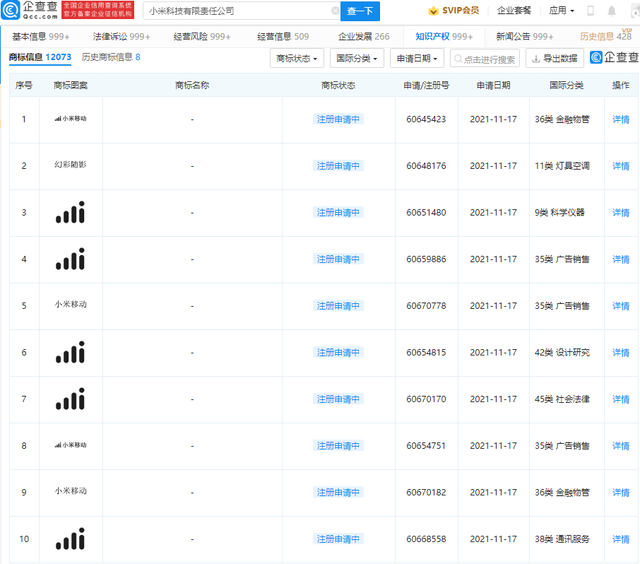Click the 查一下 search button
Viewport: 640px width, 564px height.
(x=360, y=11)
